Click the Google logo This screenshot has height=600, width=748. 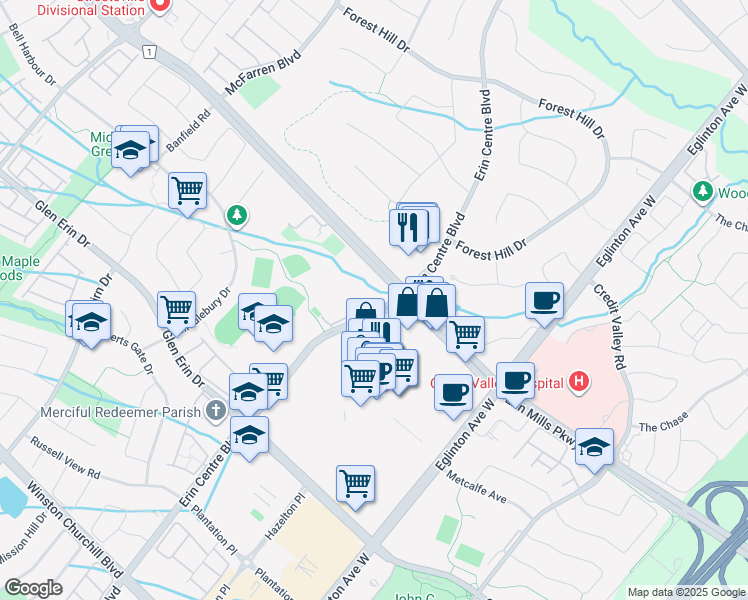34,588
